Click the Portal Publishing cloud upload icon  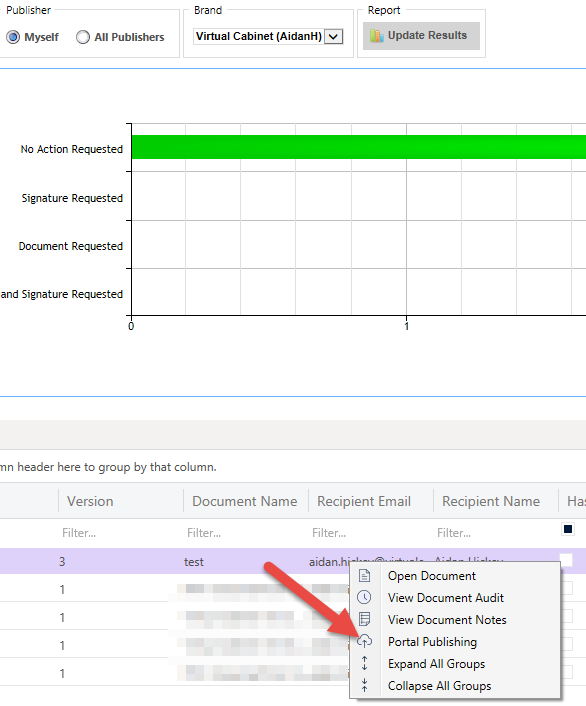[x=364, y=641]
